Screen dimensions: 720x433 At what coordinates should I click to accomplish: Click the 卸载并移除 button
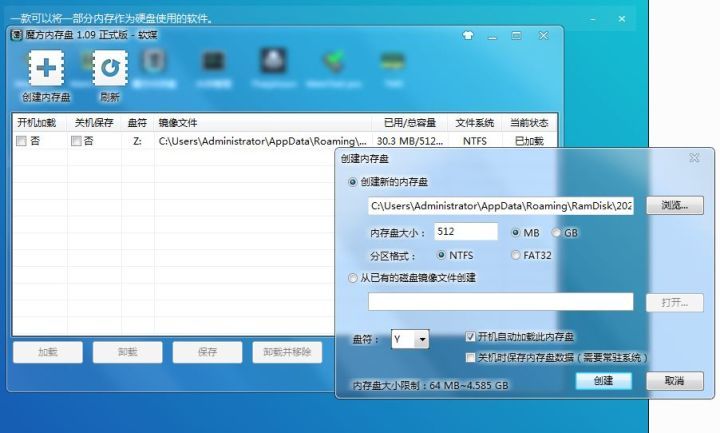(x=287, y=352)
